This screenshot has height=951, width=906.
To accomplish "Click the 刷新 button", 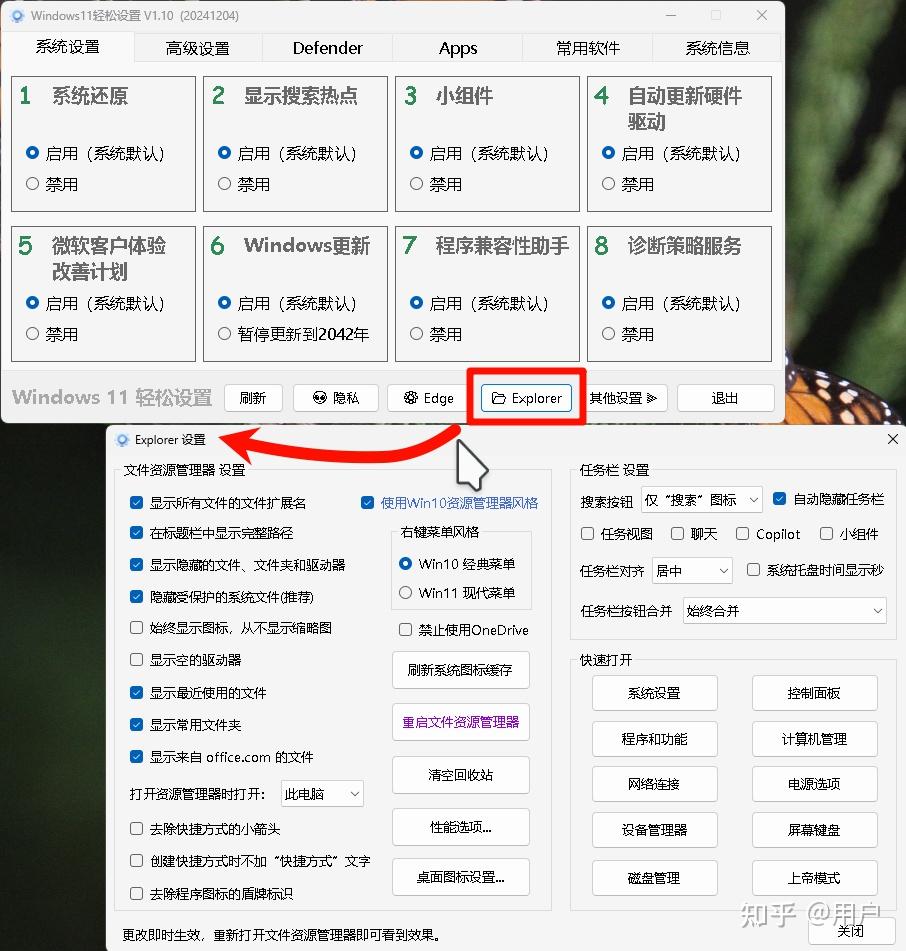I will point(253,398).
